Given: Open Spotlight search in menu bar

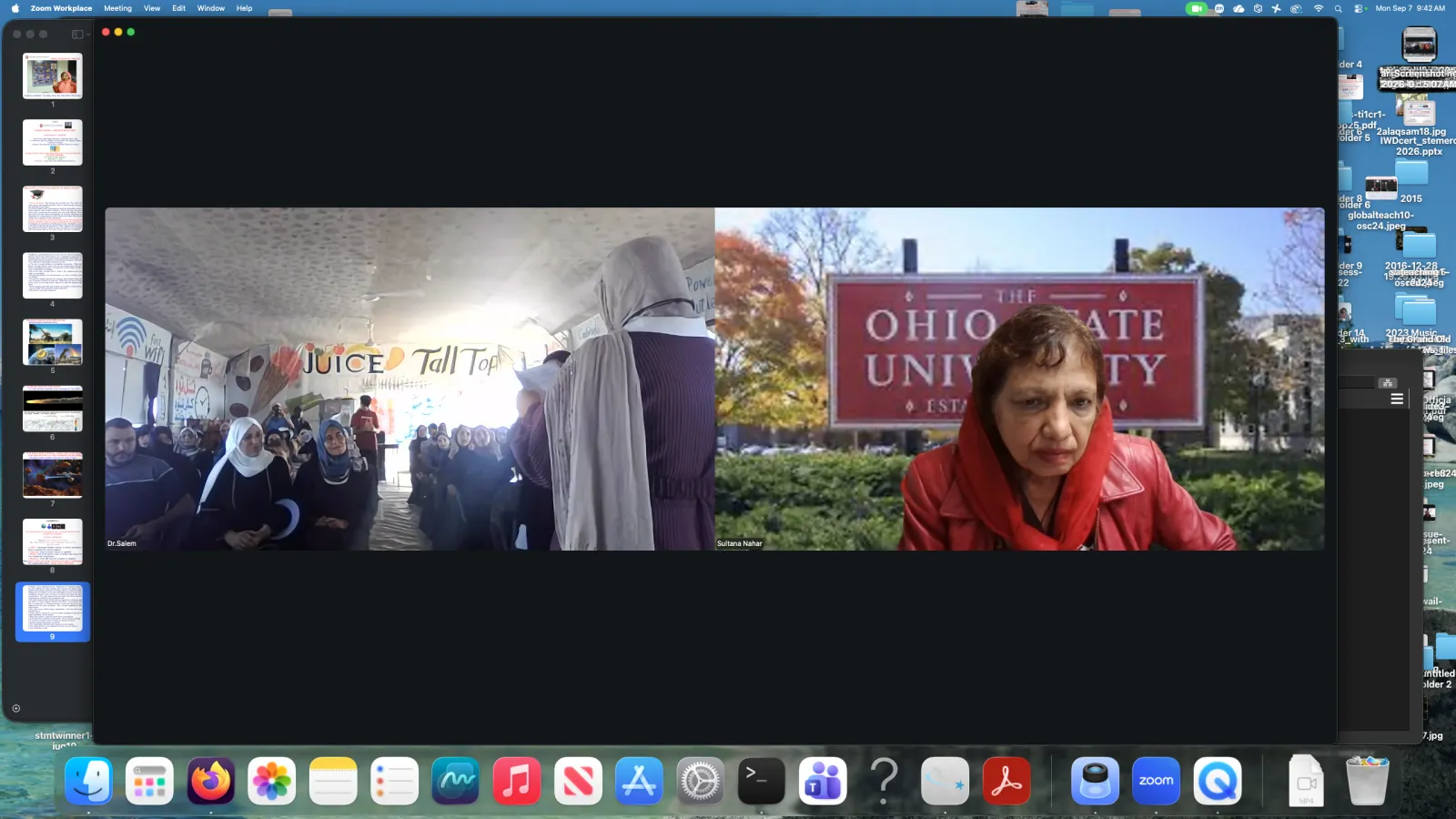Looking at the screenshot, I should click(x=1338, y=8).
